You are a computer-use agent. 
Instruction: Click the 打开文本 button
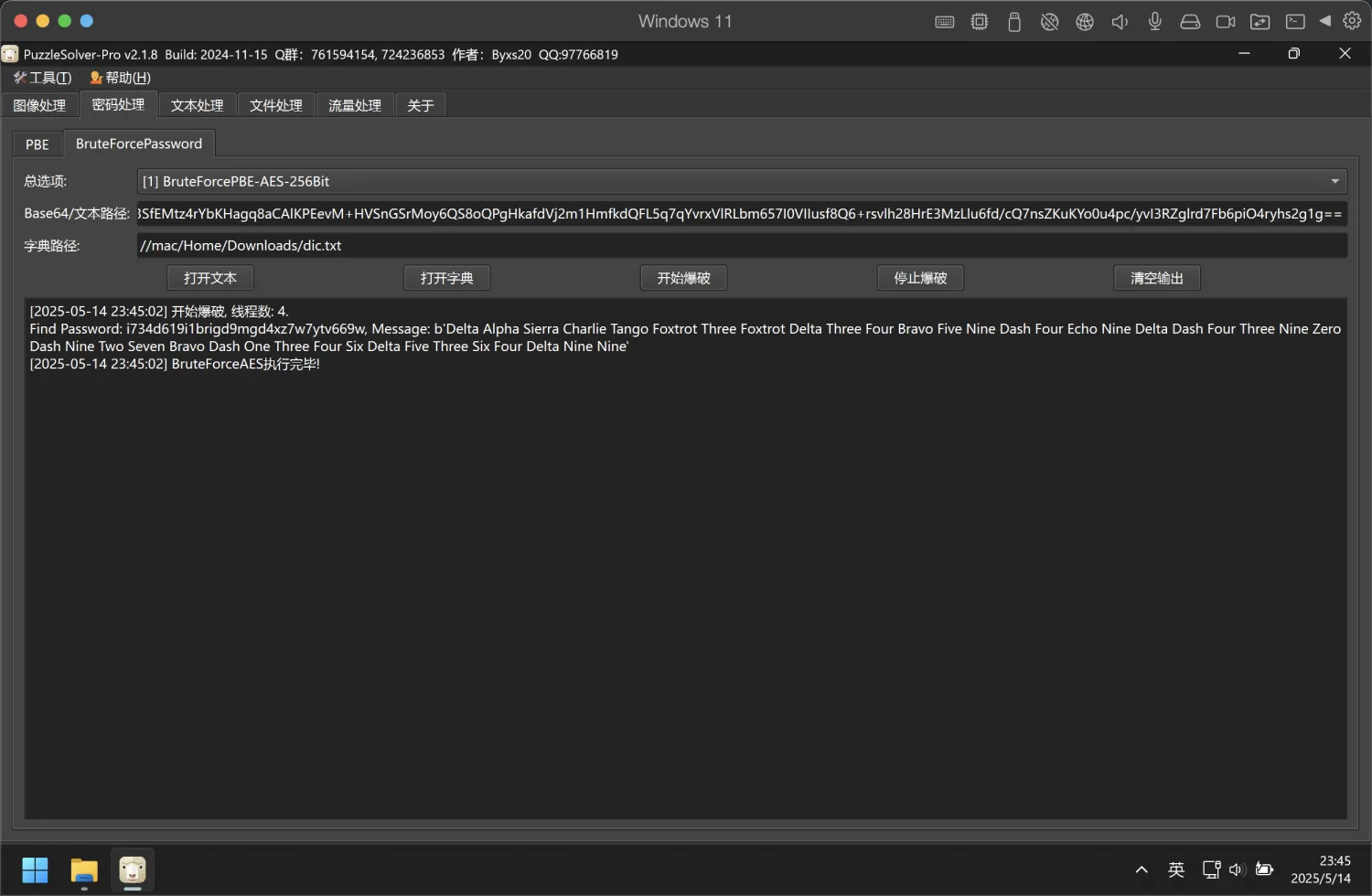click(x=210, y=278)
